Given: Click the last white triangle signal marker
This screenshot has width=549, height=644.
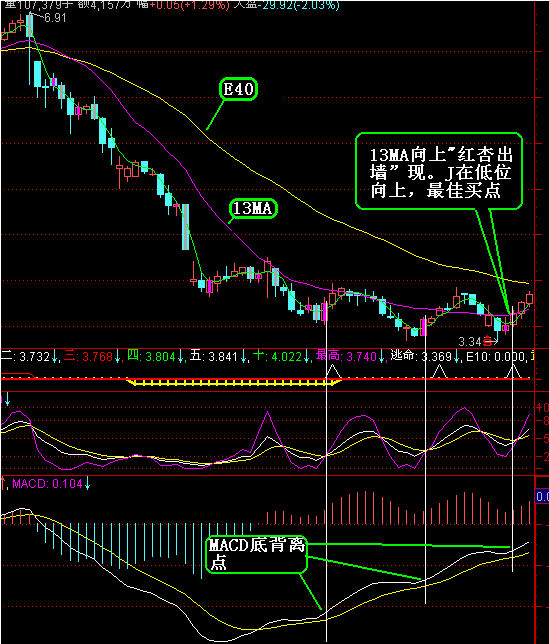Looking at the screenshot, I should [513, 371].
